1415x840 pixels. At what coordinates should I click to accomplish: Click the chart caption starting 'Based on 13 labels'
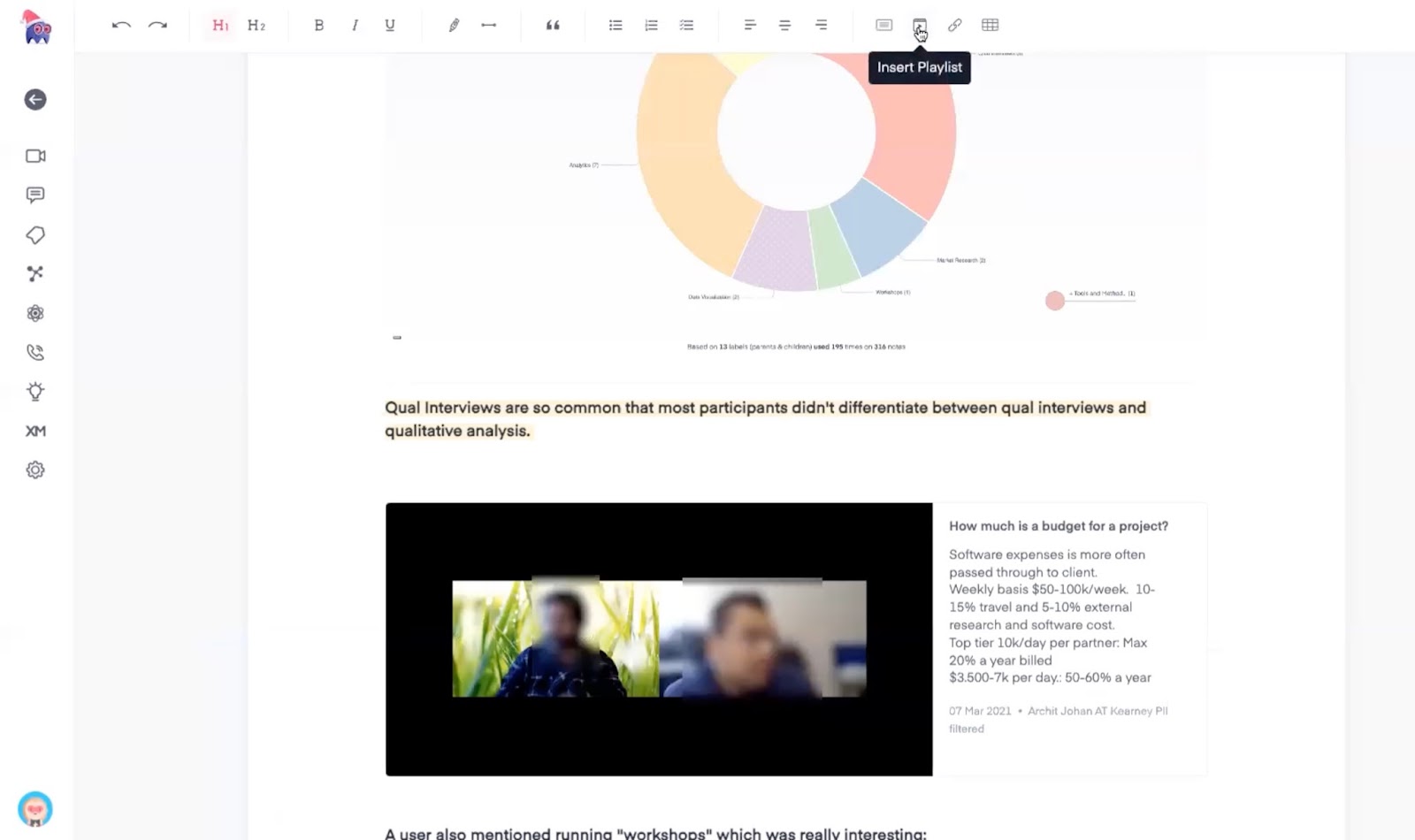(x=796, y=347)
